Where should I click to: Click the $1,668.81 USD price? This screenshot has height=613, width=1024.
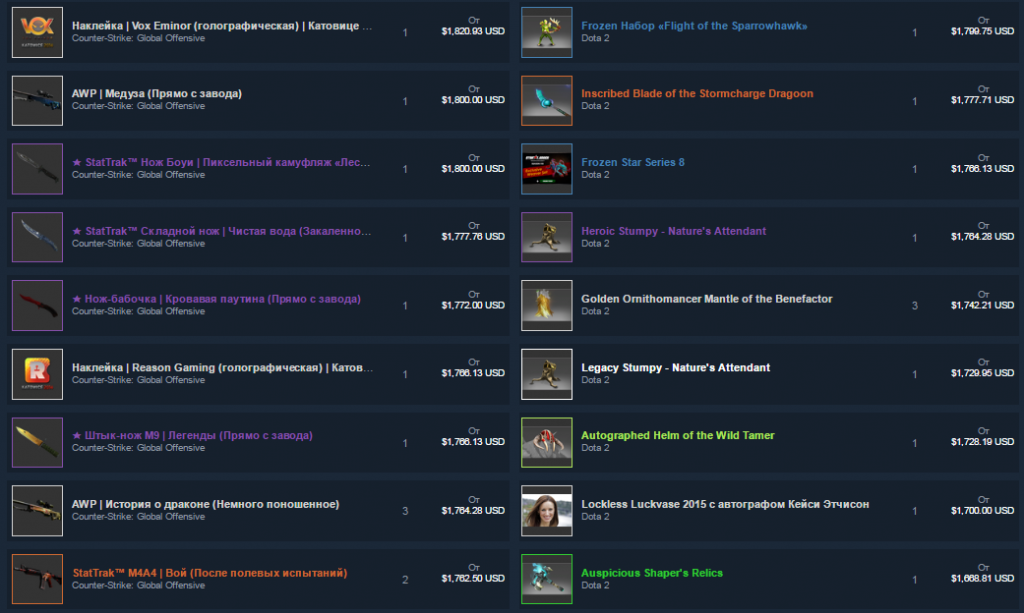tap(982, 578)
